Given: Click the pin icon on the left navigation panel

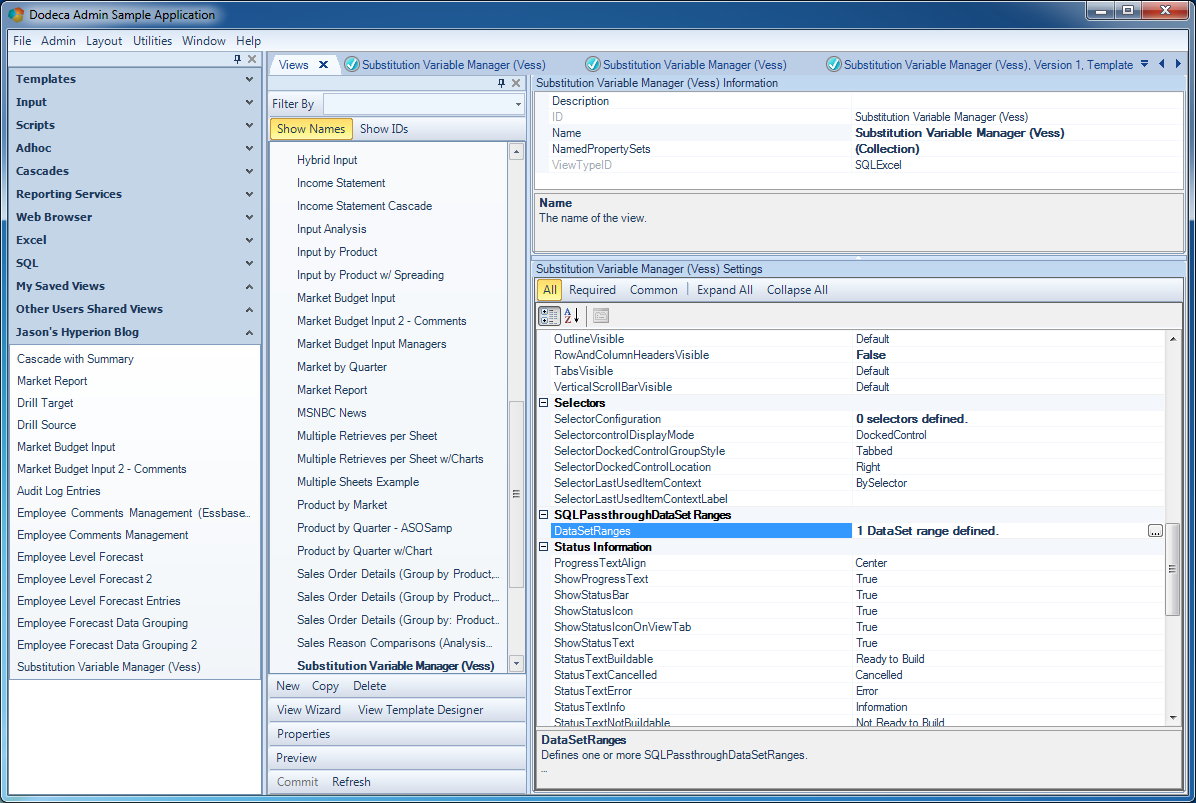Looking at the screenshot, I should tap(237, 59).
